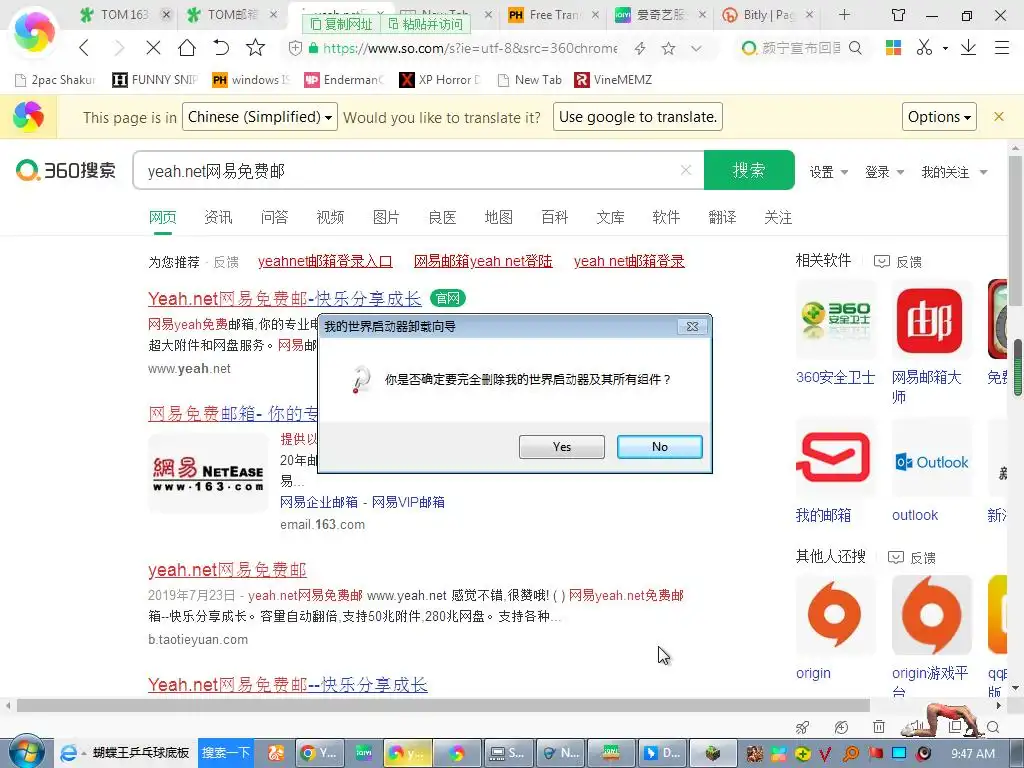The width and height of the screenshot is (1024, 768).
Task: Open the browser hamburger menu
Action: [1002, 47]
